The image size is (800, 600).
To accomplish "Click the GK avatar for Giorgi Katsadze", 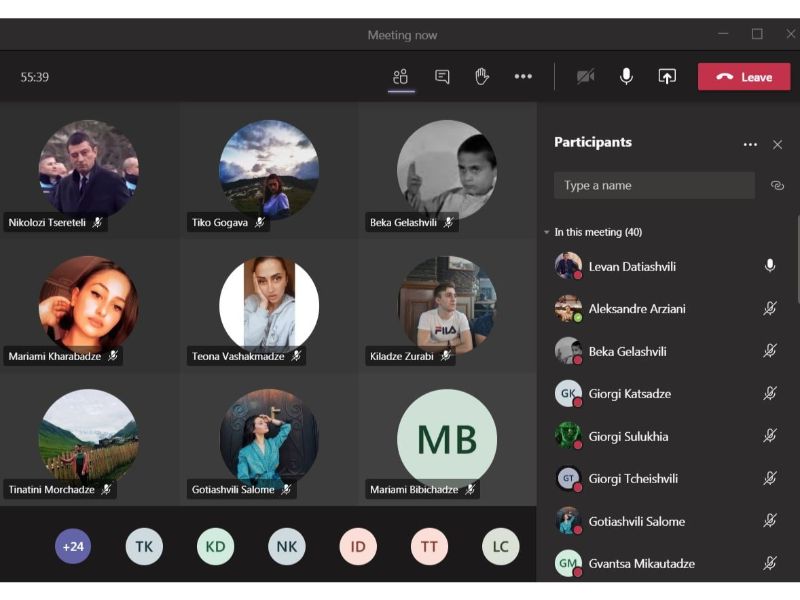I will click(x=568, y=393).
